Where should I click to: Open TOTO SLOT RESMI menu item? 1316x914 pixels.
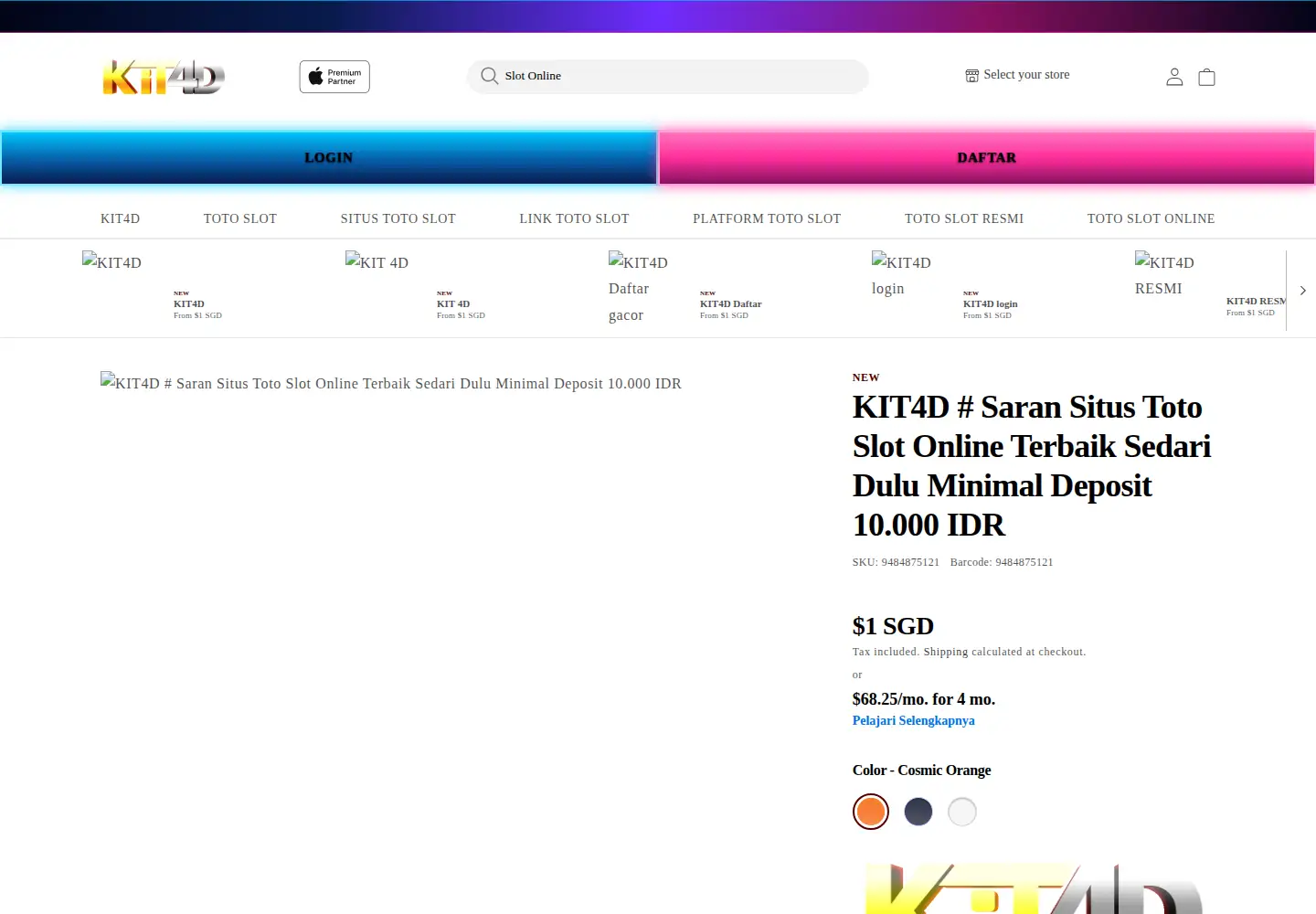point(964,218)
